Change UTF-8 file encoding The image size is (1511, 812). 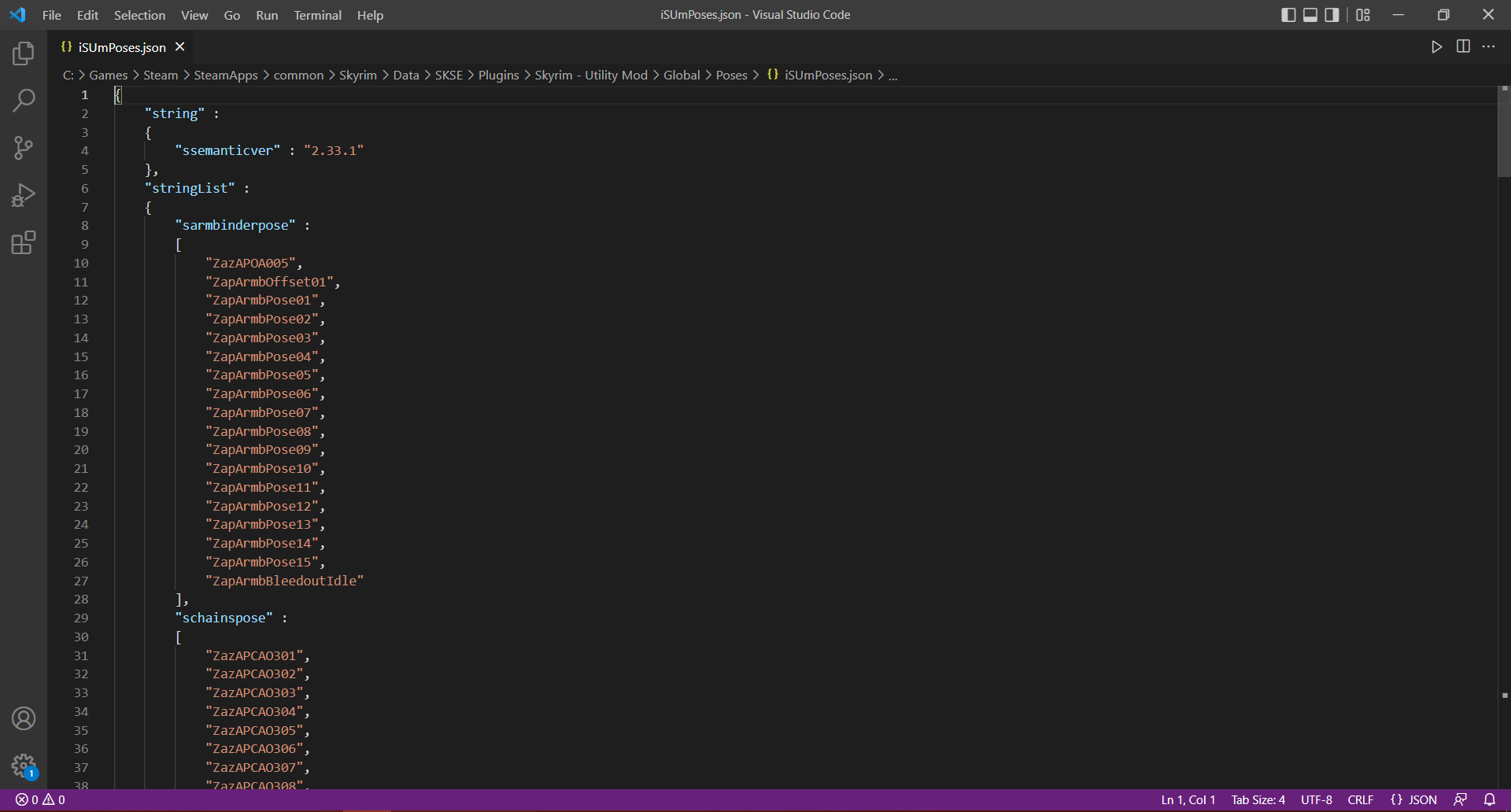coord(1317,799)
